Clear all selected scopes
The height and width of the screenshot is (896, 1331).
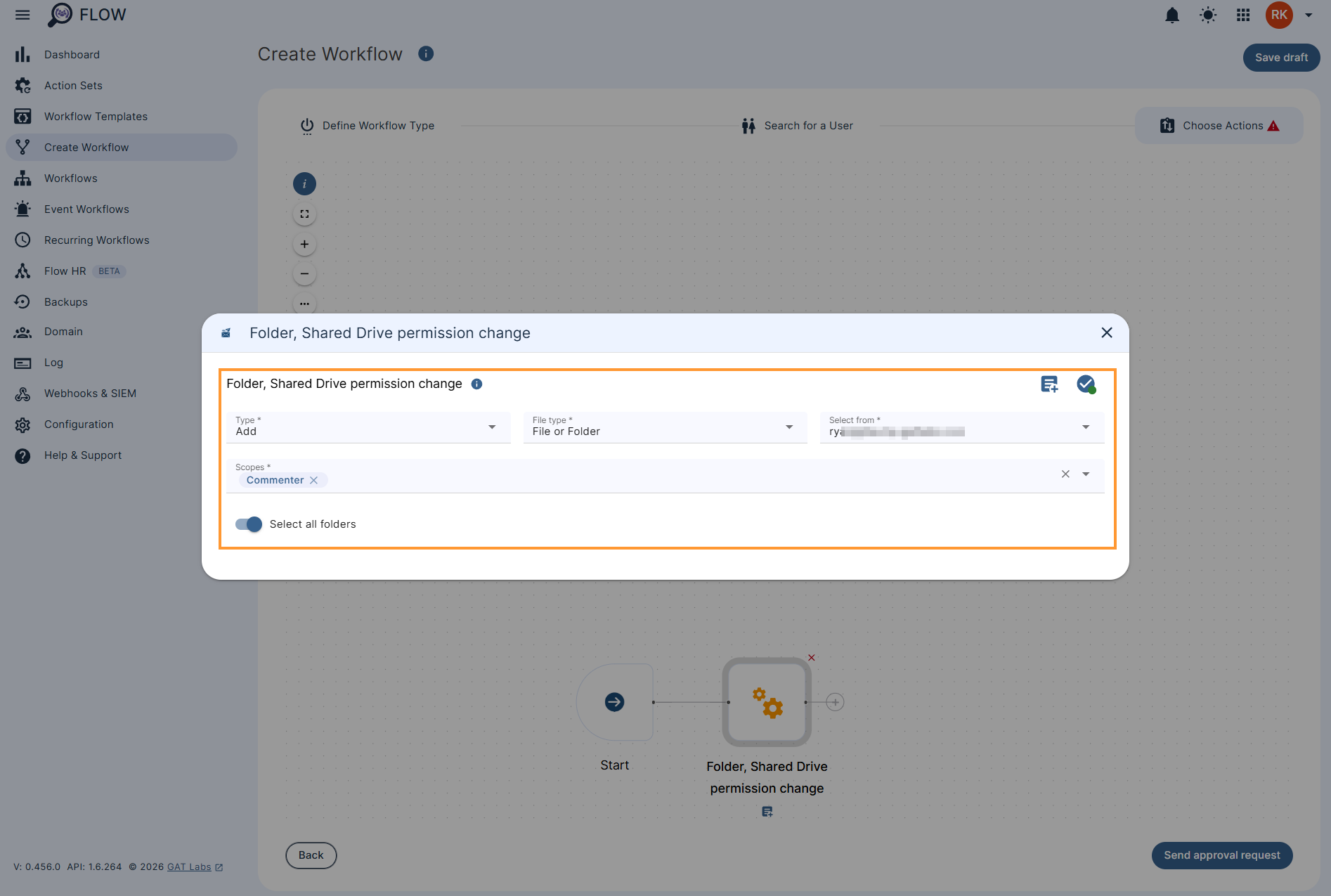pyautogui.click(x=1065, y=474)
